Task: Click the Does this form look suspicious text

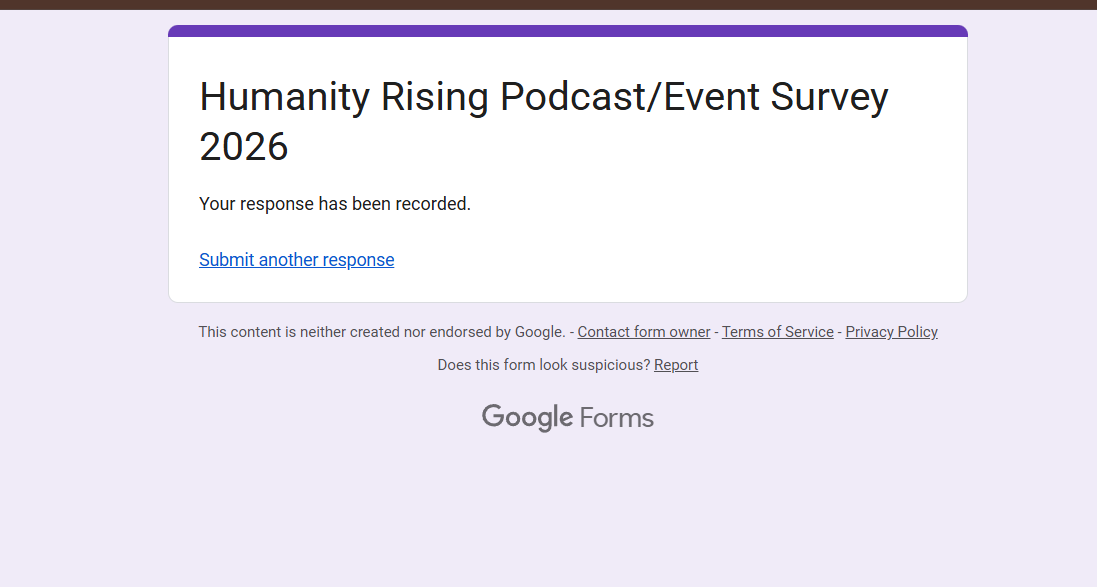Action: point(543,365)
